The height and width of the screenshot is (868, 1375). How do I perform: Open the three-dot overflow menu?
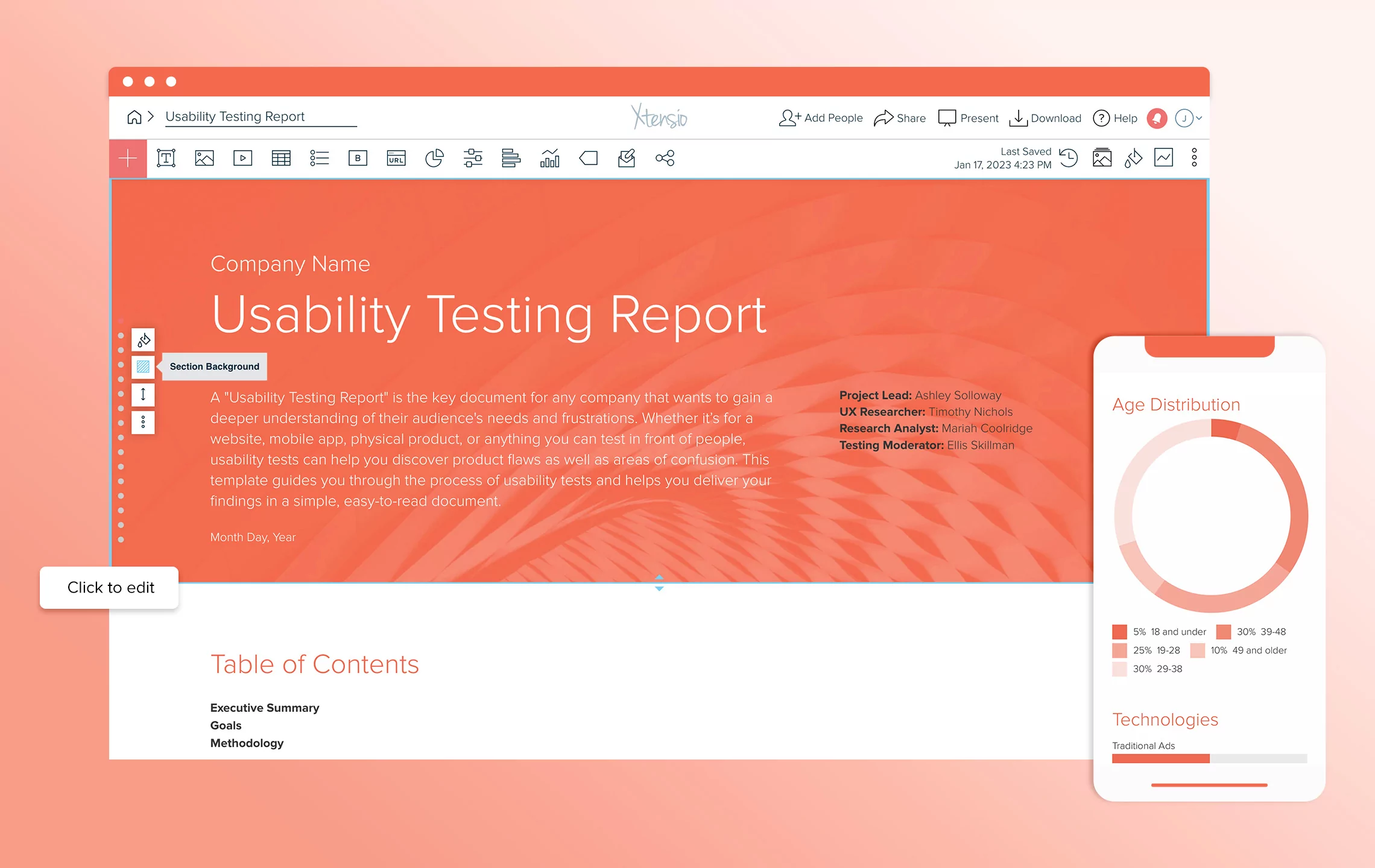coord(1193,158)
